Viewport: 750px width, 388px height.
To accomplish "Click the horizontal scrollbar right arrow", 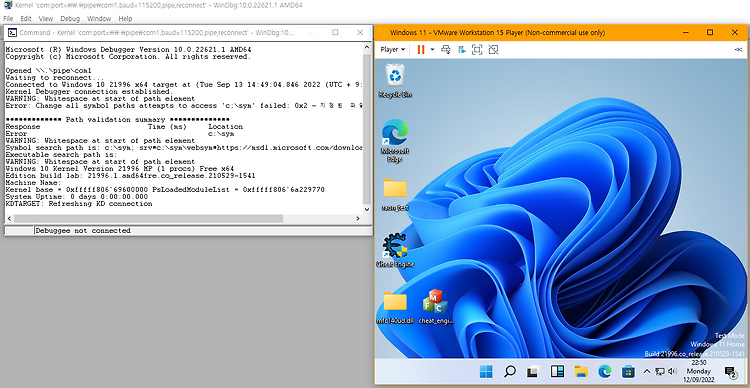I will coord(358,218).
